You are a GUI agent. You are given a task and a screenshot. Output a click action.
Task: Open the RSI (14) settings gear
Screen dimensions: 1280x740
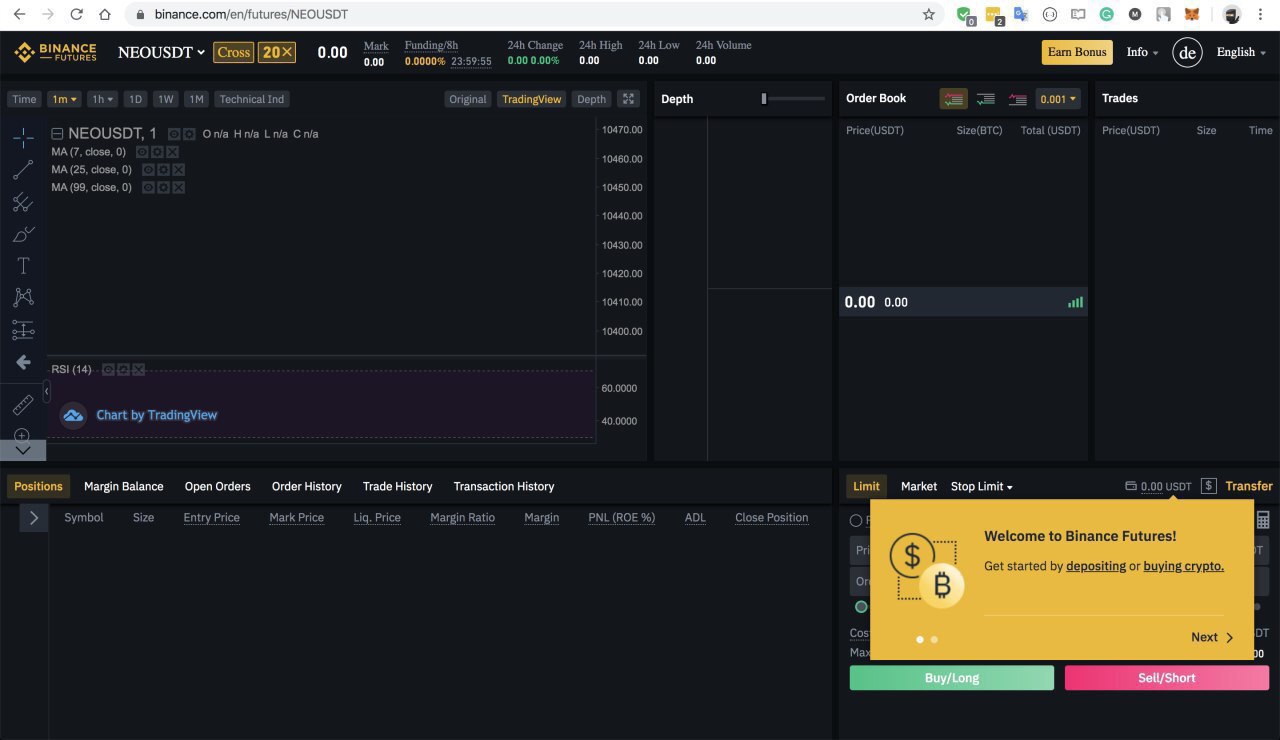pos(123,370)
